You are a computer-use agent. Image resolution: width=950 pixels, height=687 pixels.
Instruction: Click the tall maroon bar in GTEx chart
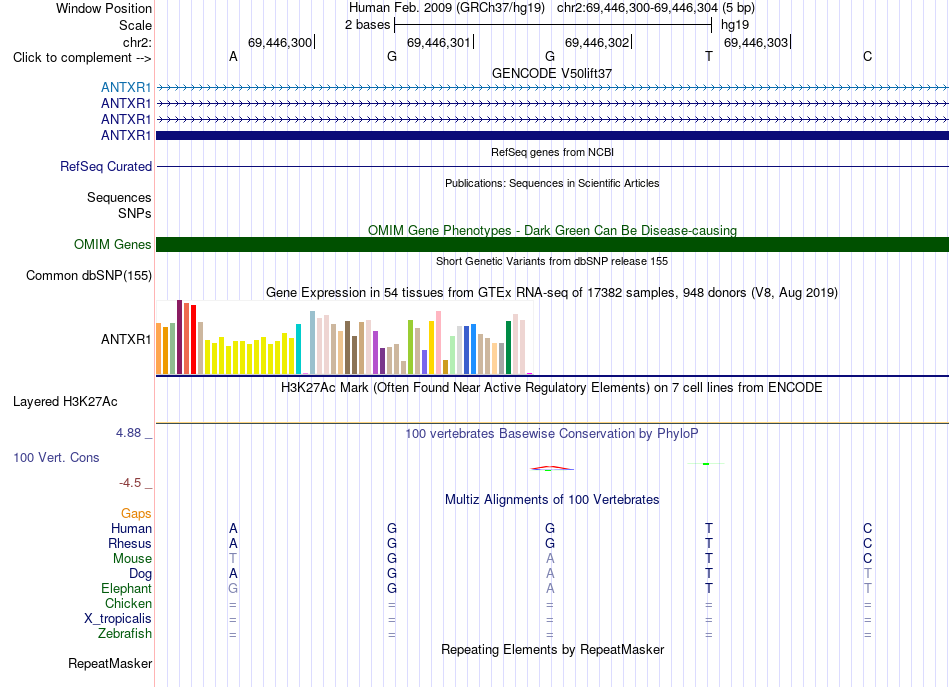(x=179, y=337)
